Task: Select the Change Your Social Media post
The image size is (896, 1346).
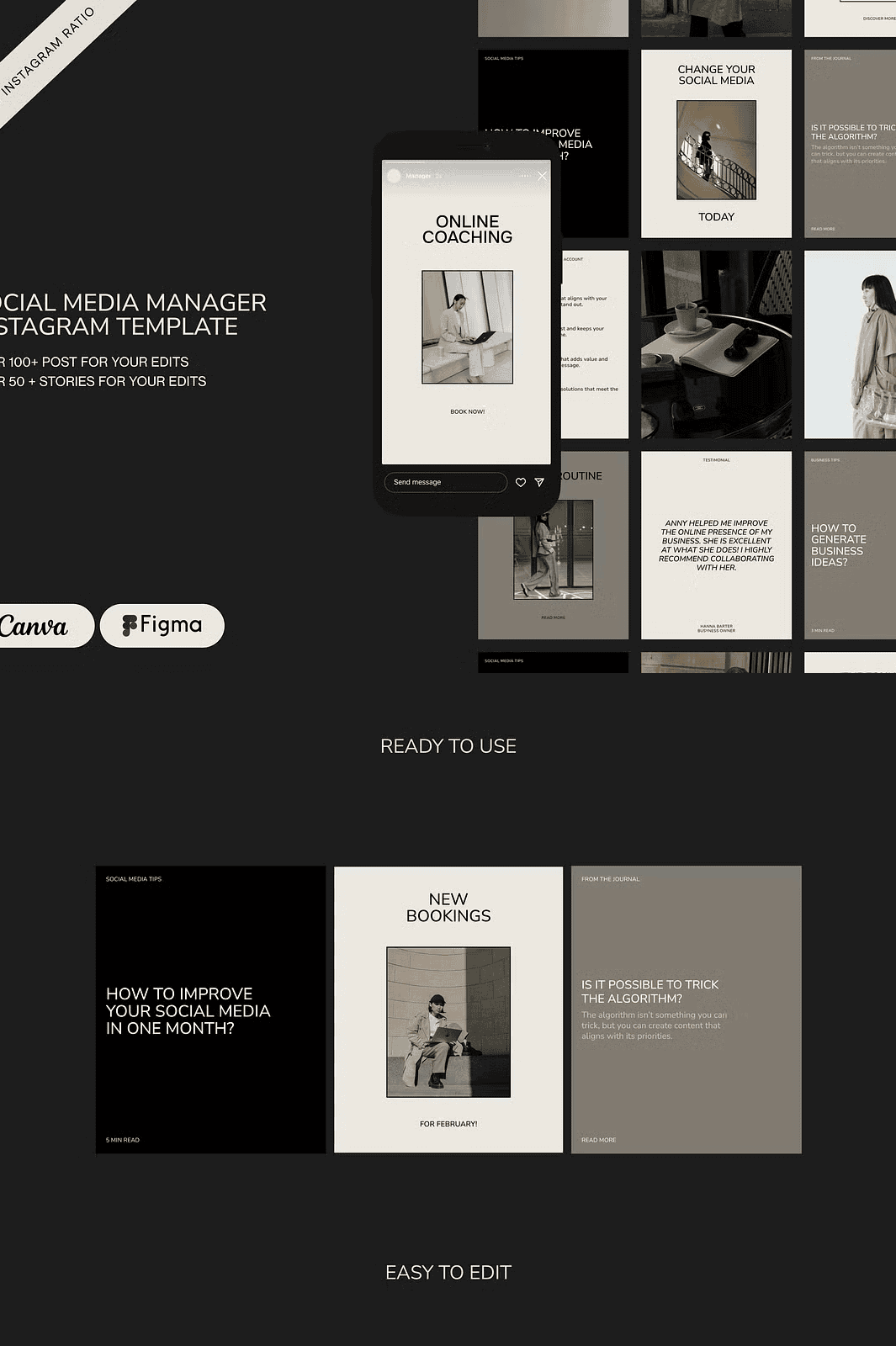Action: click(x=716, y=143)
